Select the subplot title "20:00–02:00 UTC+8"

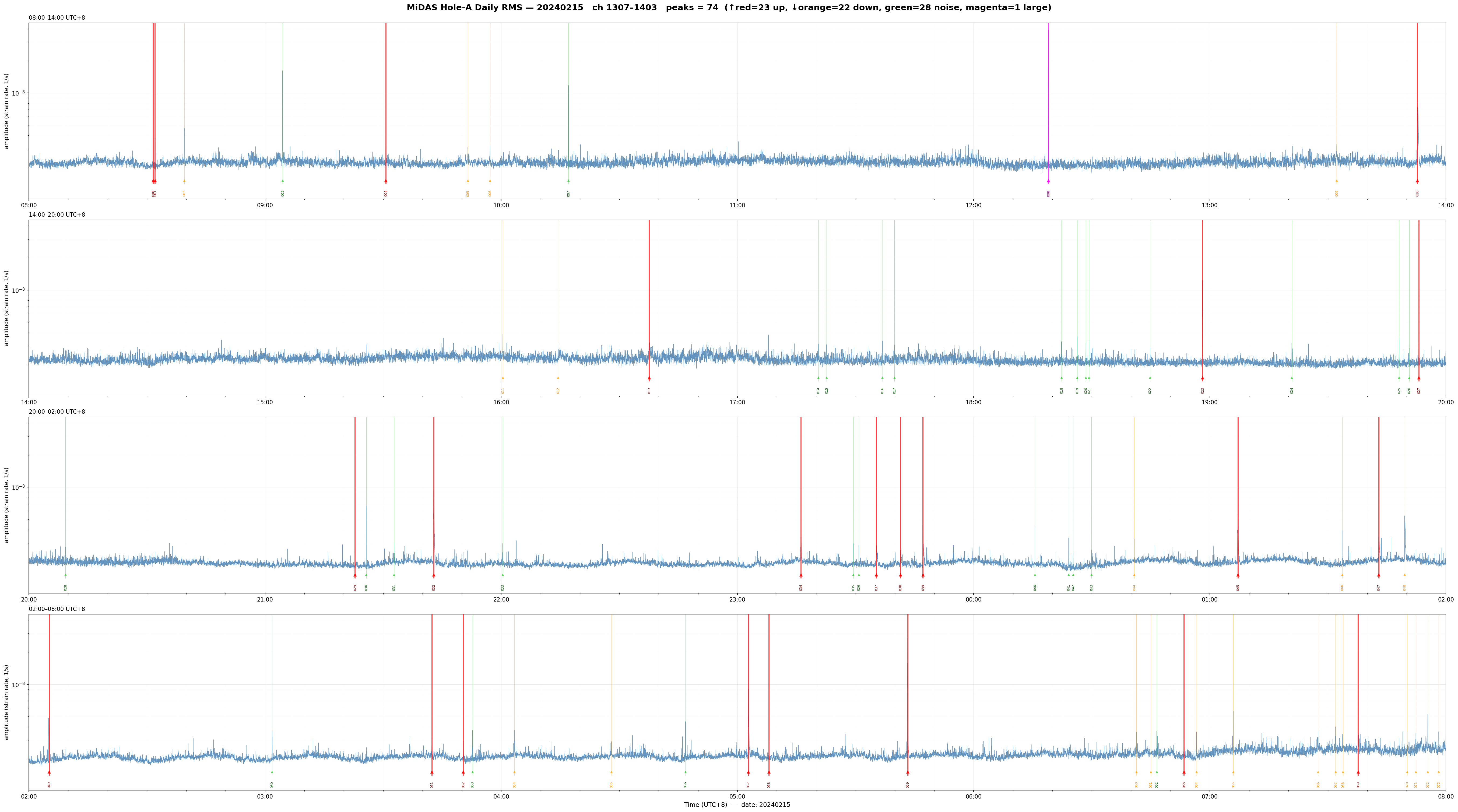tap(57, 412)
